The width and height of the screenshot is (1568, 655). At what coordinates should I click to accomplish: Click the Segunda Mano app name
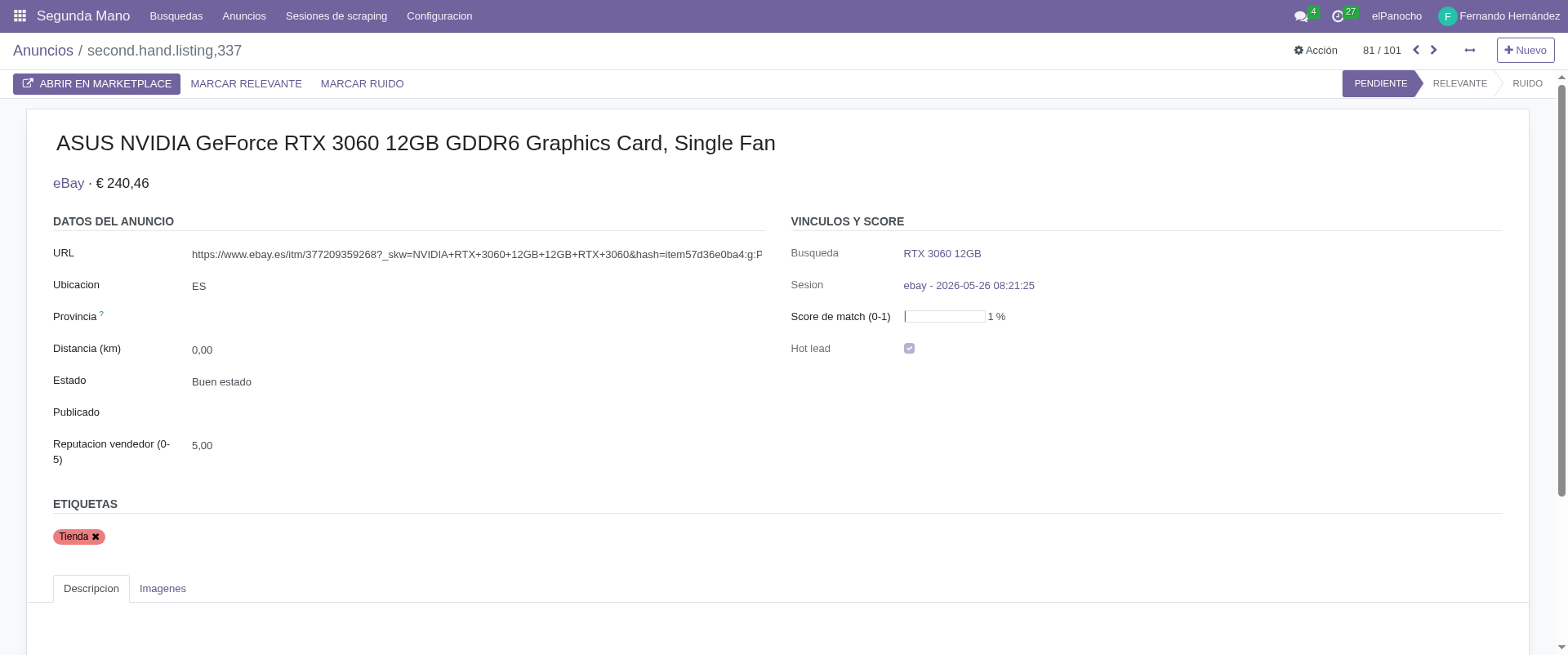point(83,16)
